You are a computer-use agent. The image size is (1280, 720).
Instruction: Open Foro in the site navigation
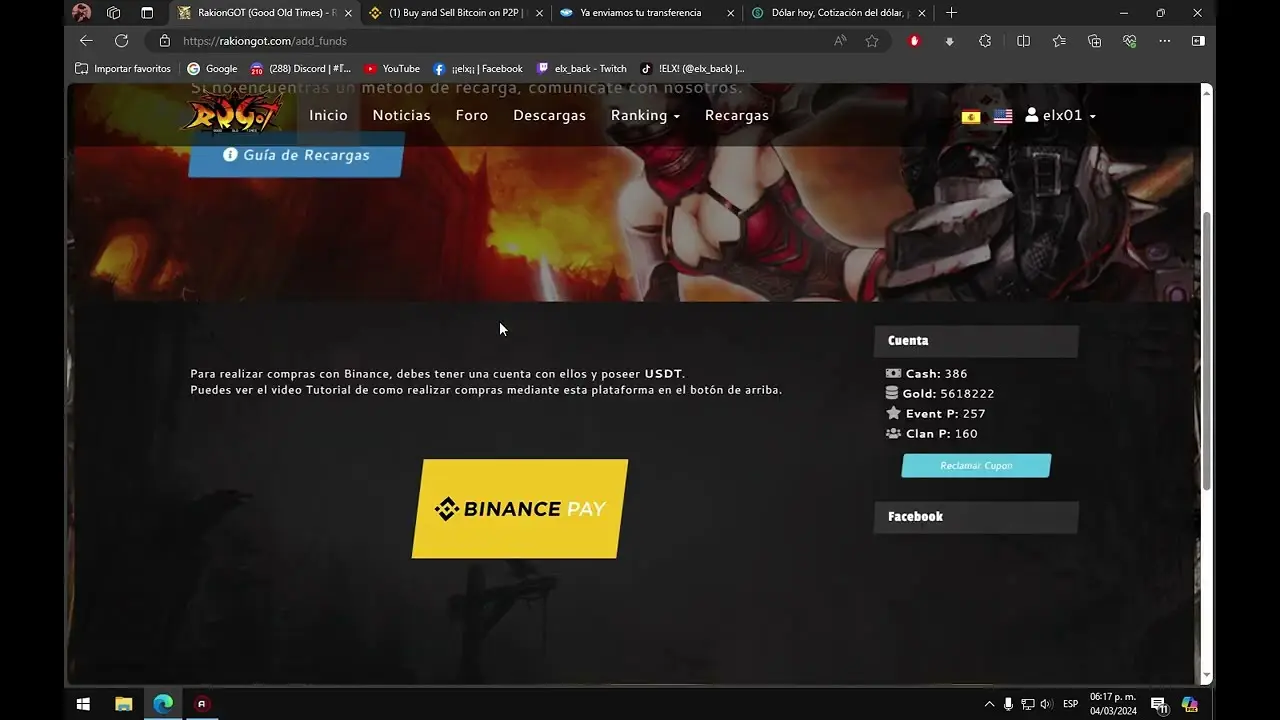(x=472, y=115)
